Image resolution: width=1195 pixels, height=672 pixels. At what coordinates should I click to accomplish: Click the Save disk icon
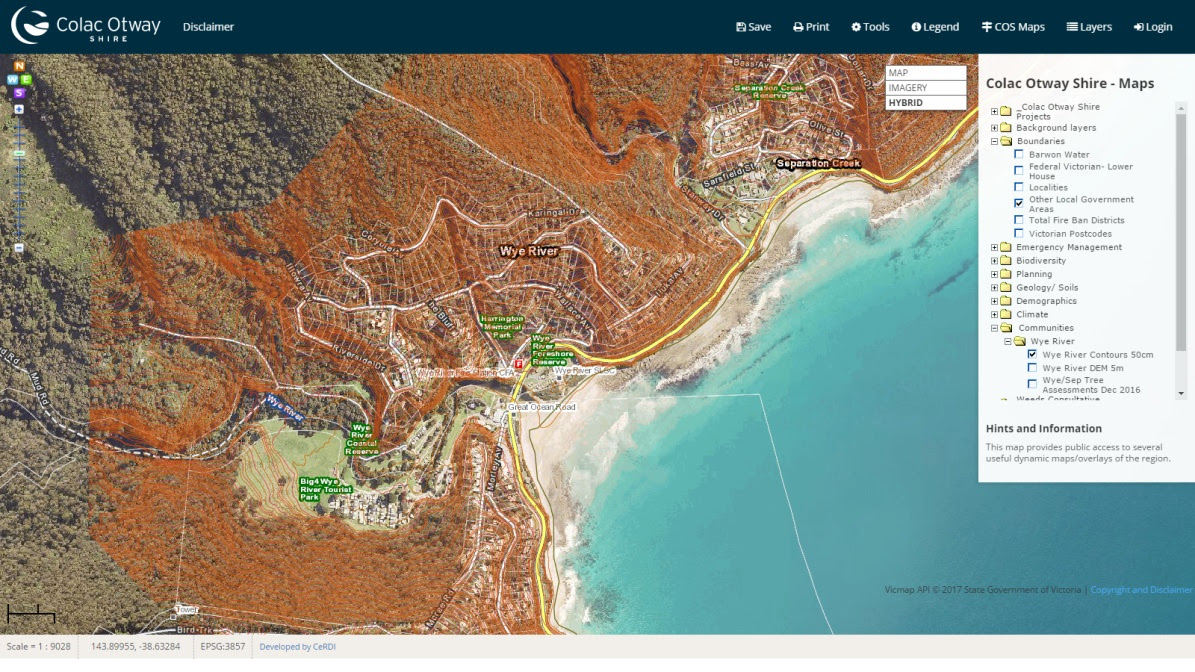741,27
